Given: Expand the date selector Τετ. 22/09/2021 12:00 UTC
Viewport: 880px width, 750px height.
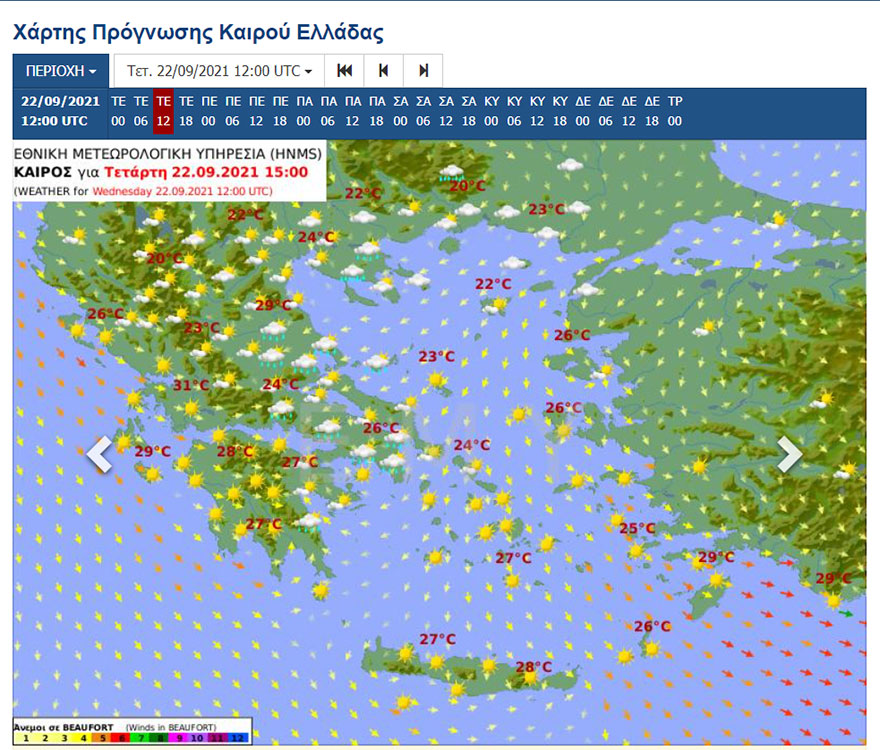Looking at the screenshot, I should [218, 71].
